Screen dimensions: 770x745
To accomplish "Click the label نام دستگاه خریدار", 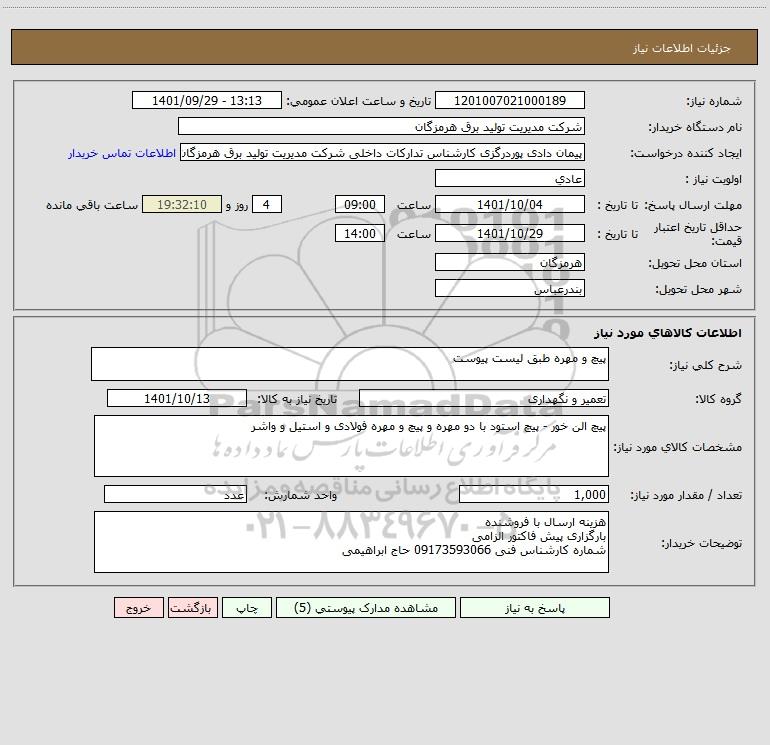I will click(x=695, y=127).
